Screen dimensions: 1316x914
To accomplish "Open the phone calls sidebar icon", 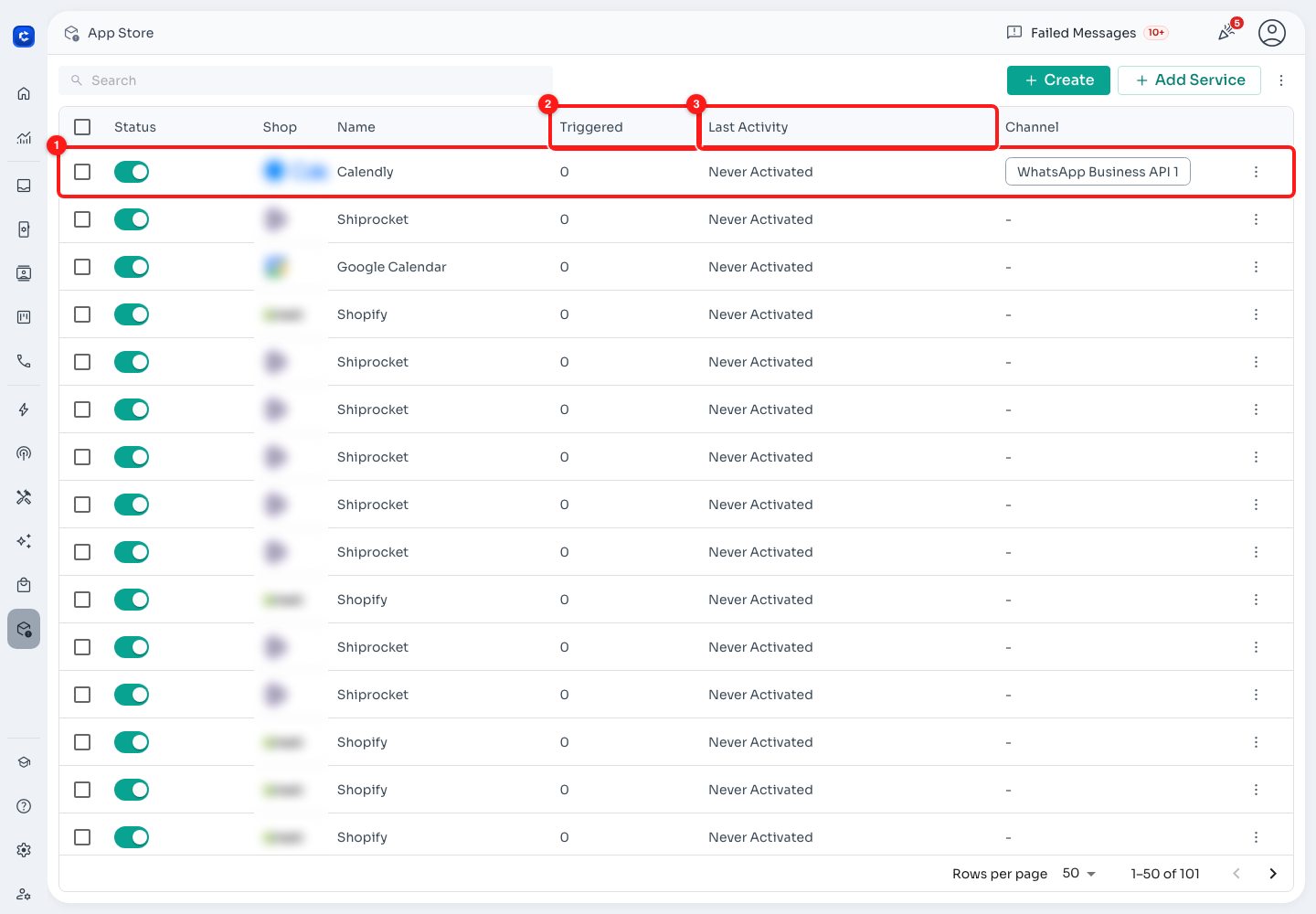I will [x=24, y=361].
